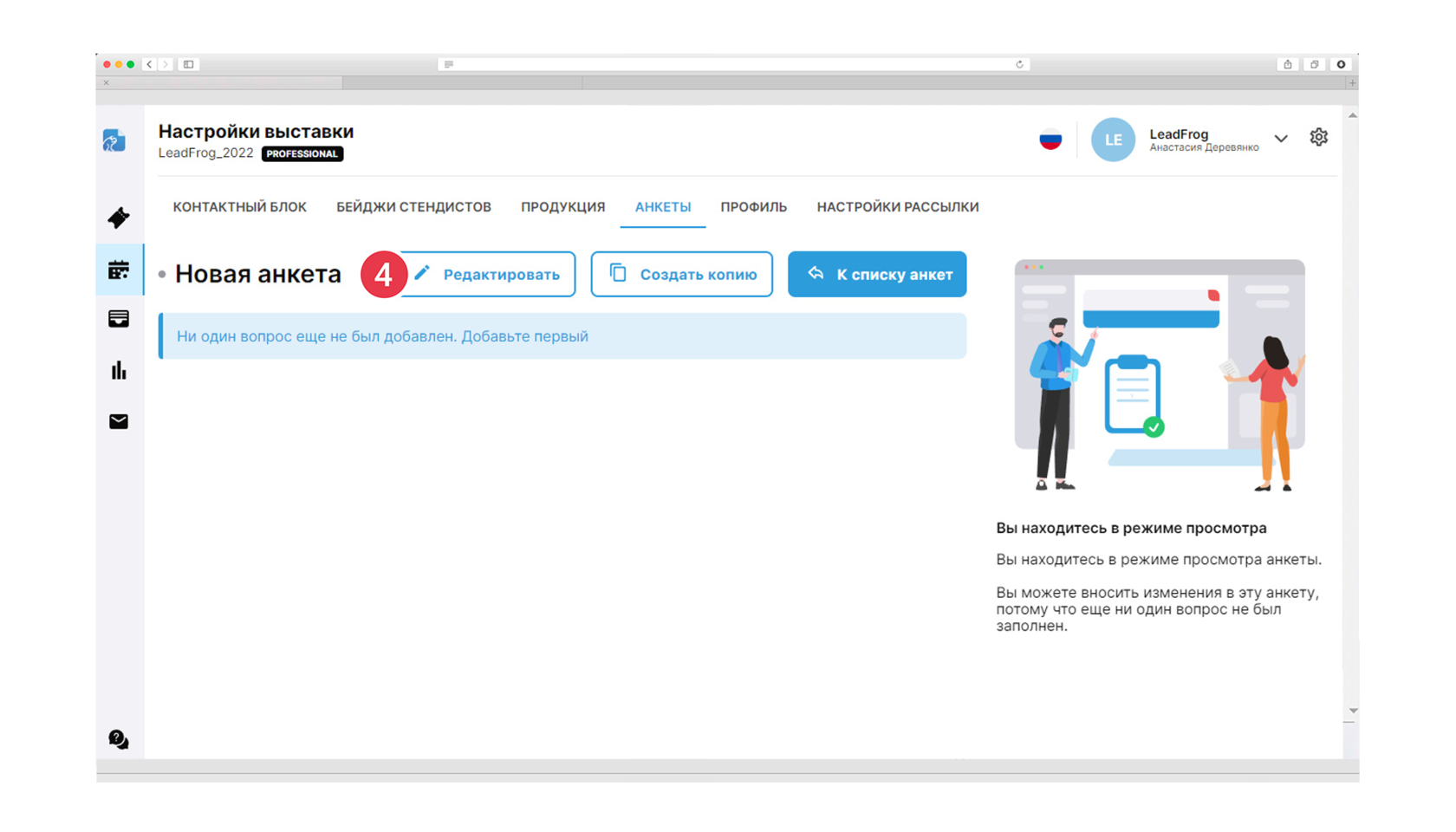Click the survey illustration image

(x=1160, y=375)
